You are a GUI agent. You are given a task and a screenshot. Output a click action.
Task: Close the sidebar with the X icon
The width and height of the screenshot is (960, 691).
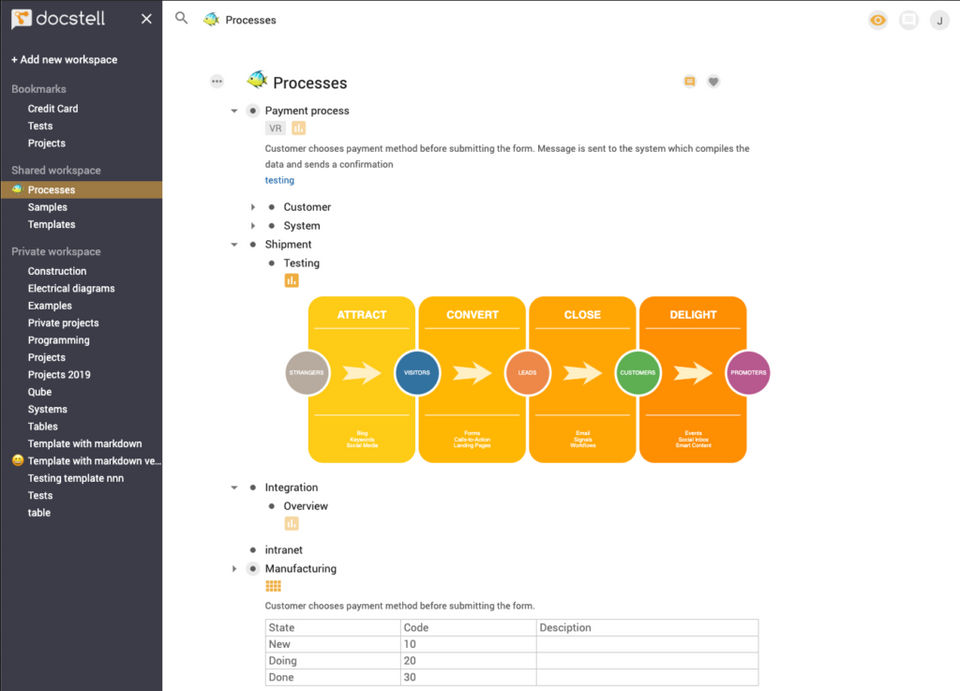146,19
